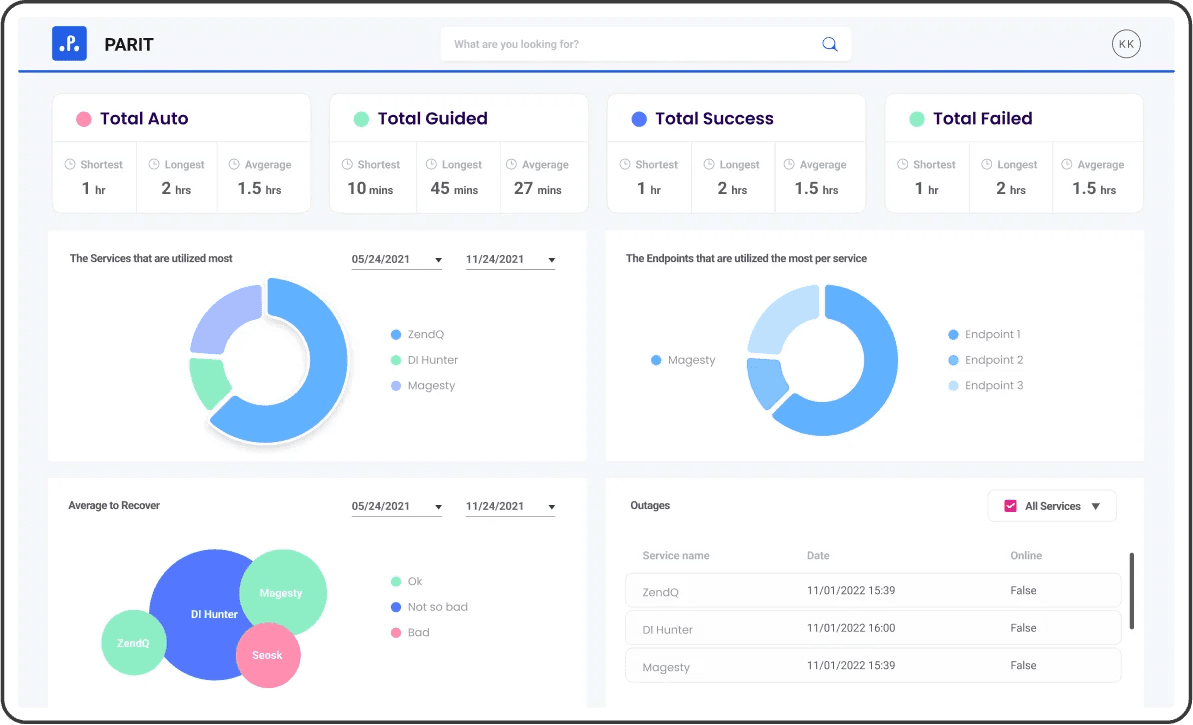Click the Online column header

1026,555
